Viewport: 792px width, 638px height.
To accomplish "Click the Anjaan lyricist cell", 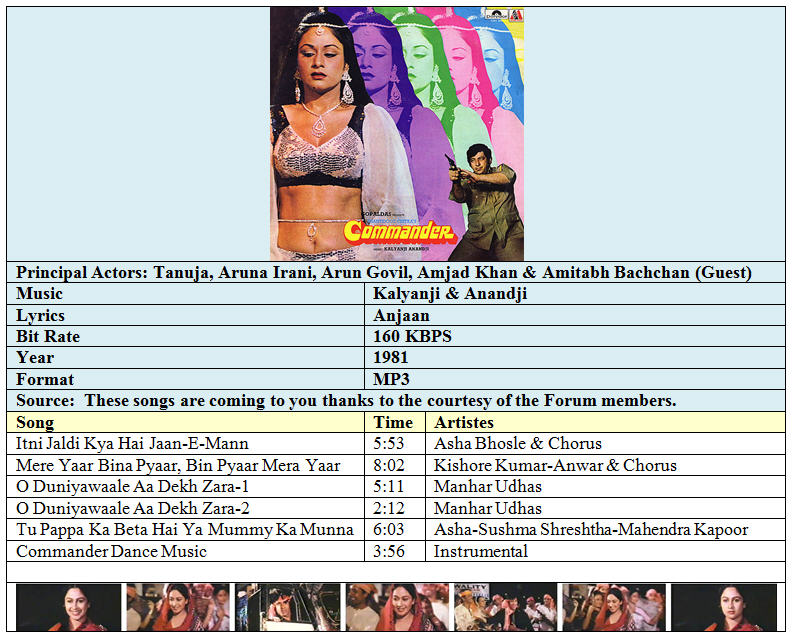I will [575, 315].
